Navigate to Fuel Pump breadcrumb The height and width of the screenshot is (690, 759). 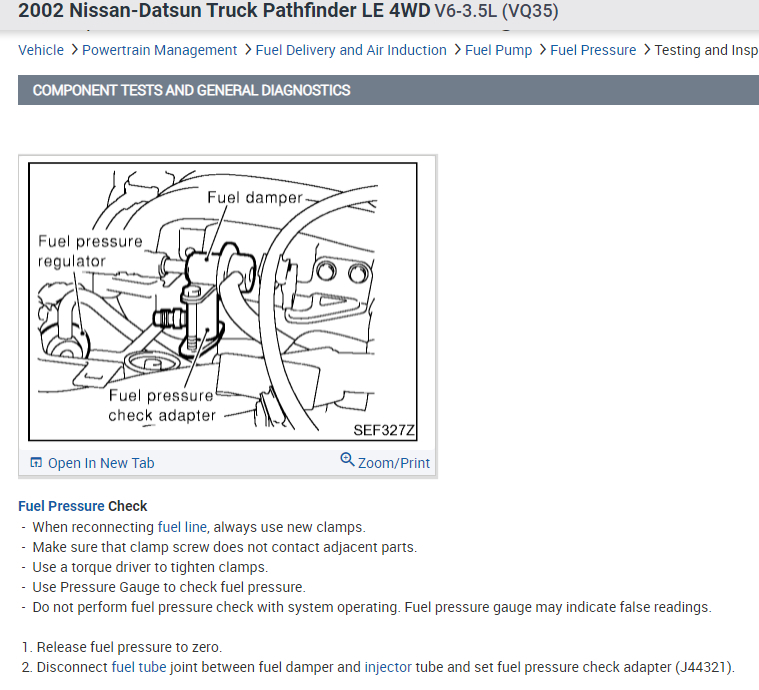click(498, 50)
